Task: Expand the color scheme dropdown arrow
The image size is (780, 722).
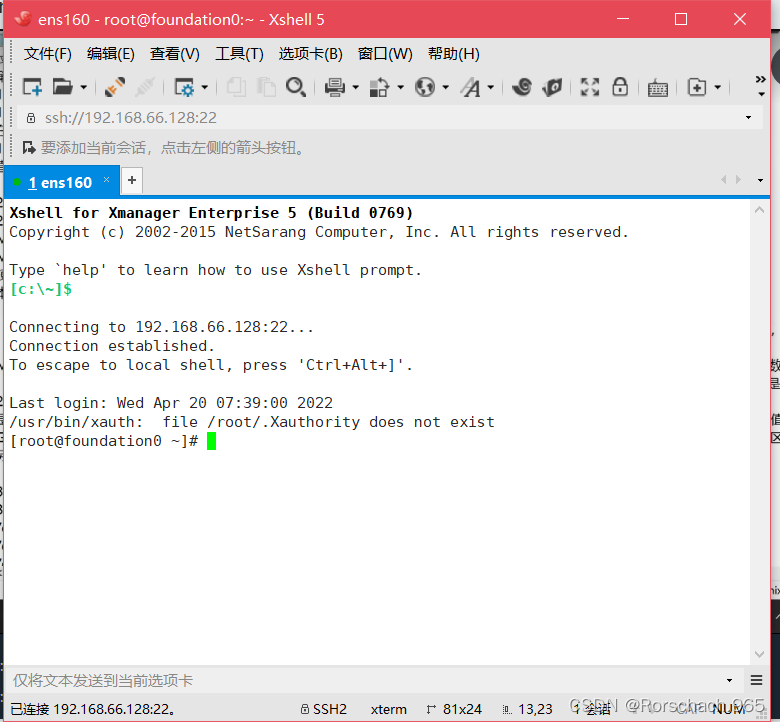Action: click(x=400, y=88)
